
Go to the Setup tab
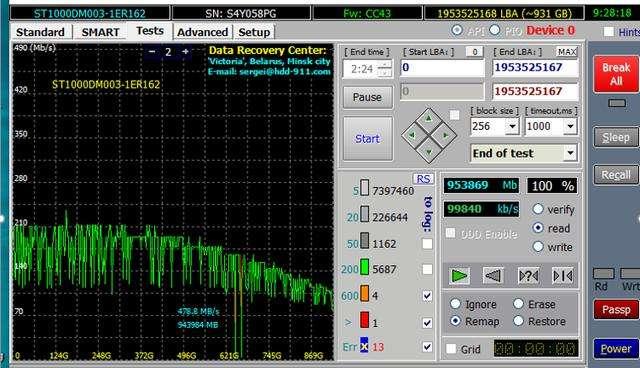254,32
